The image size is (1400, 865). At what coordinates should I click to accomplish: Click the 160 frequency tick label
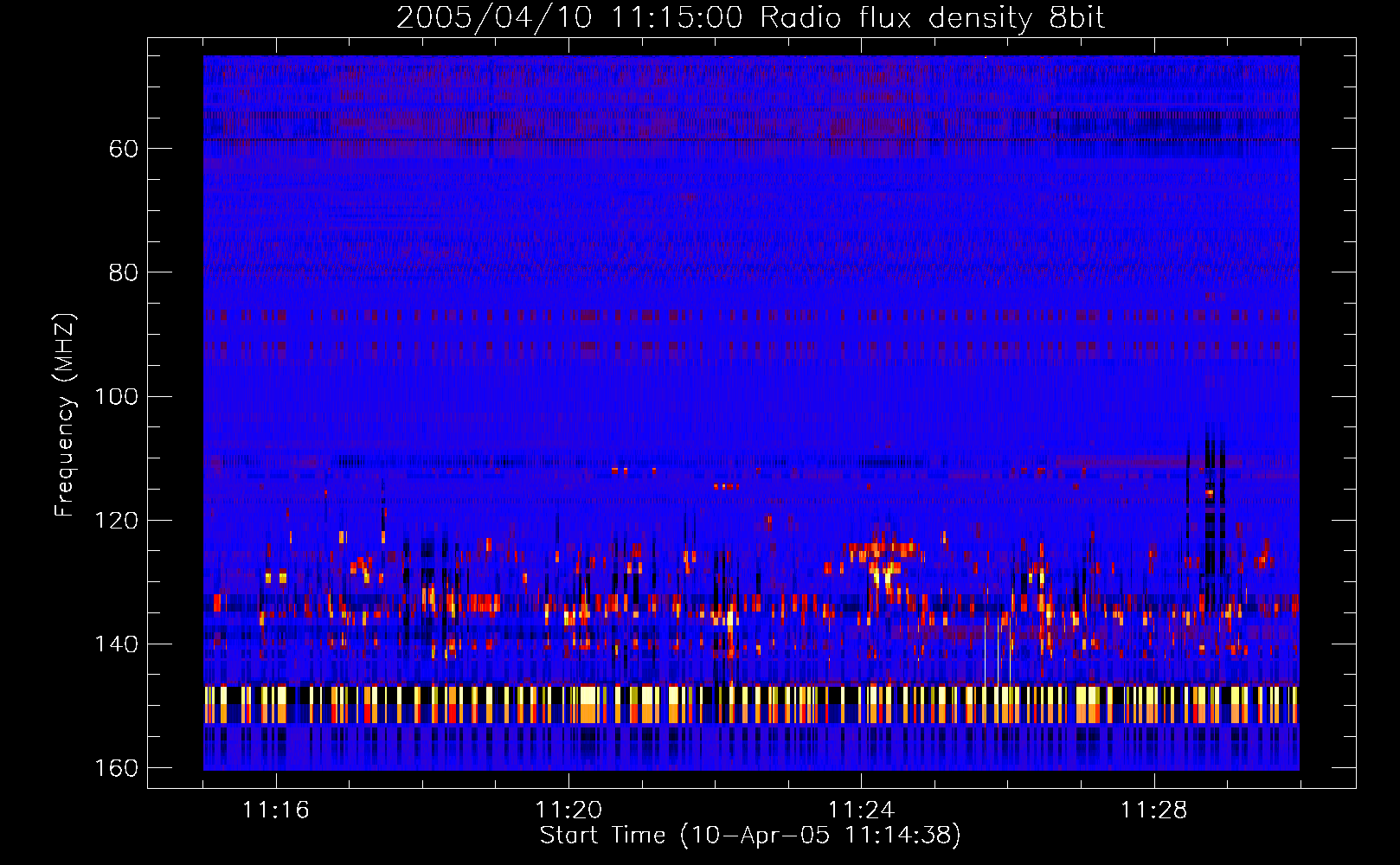coord(117,768)
